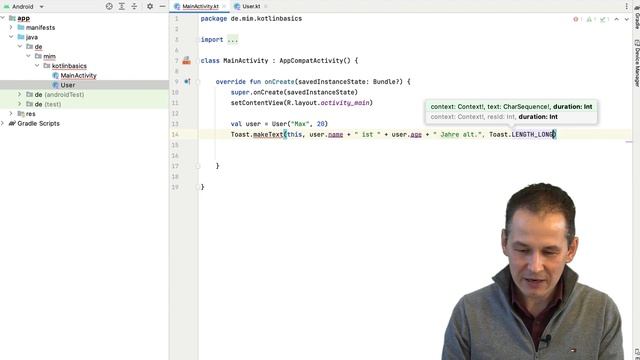Fold the MainActivity class block on line 7
640x360 pixels.
tap(198, 60)
